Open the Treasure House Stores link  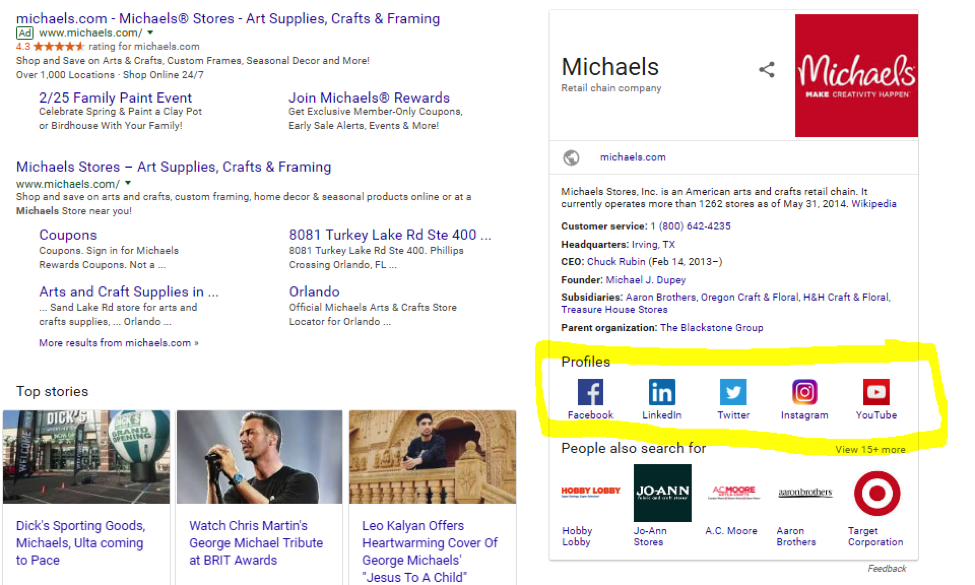(x=614, y=310)
